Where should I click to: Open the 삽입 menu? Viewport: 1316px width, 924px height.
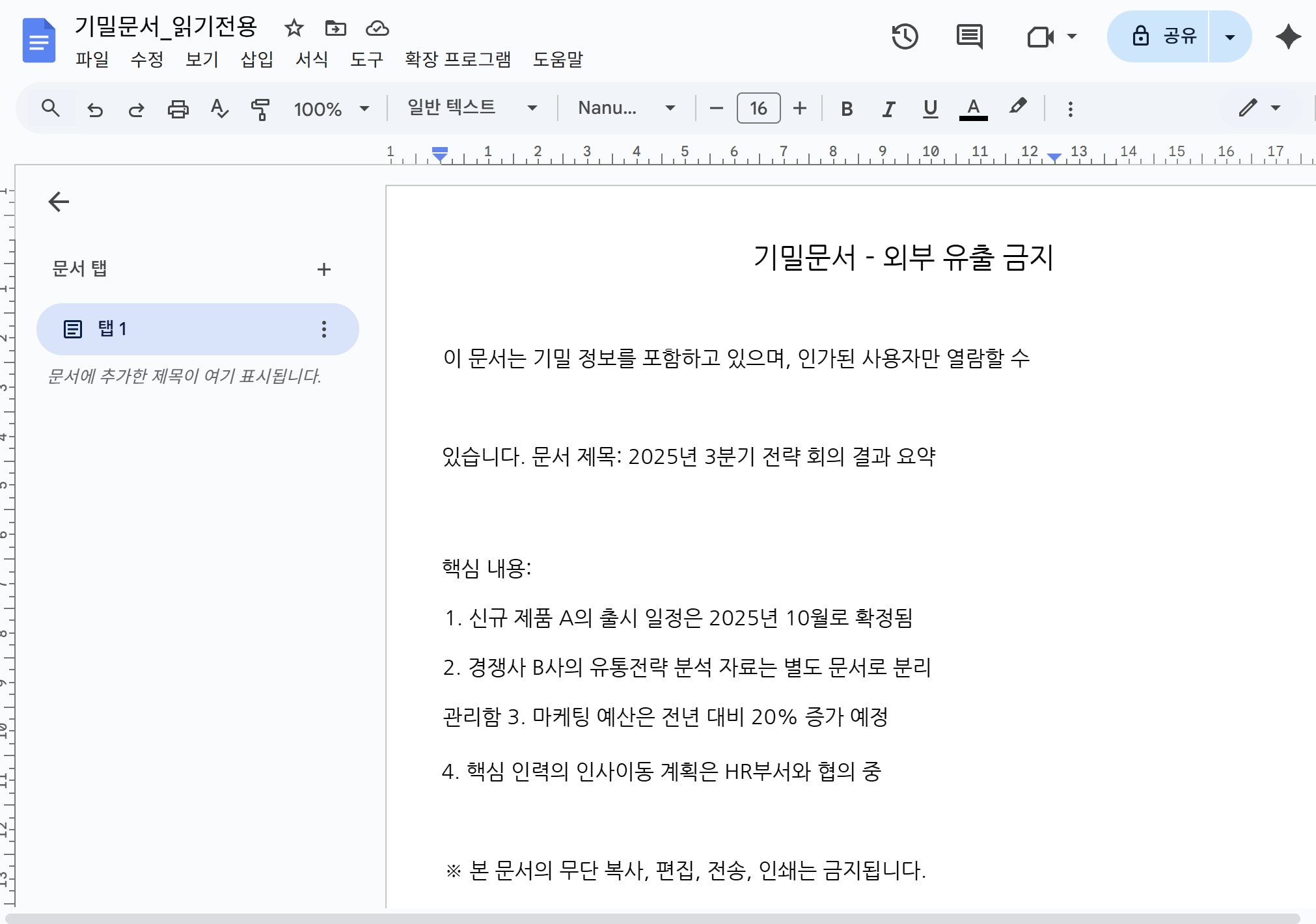(257, 59)
